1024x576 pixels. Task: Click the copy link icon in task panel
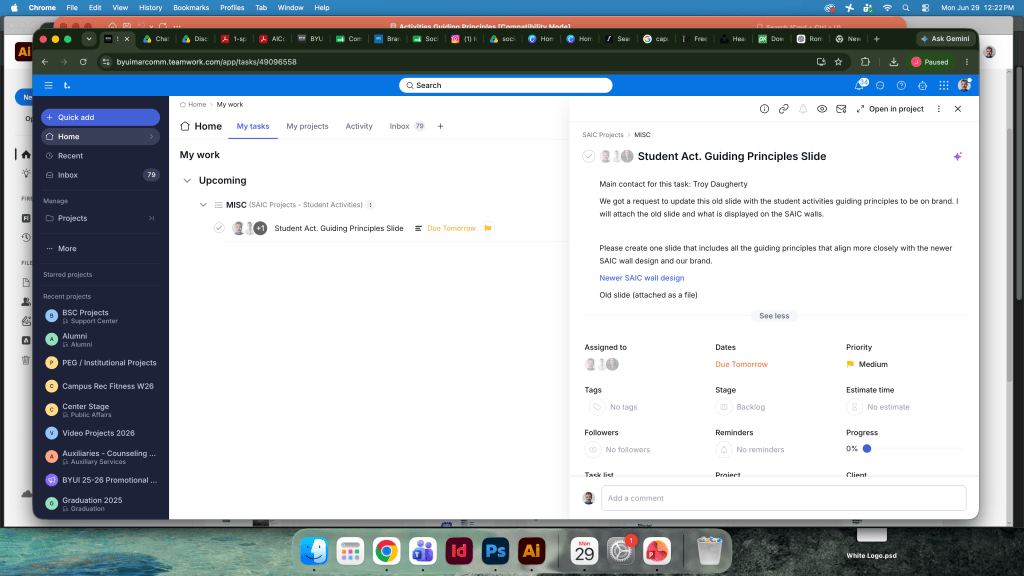783,109
